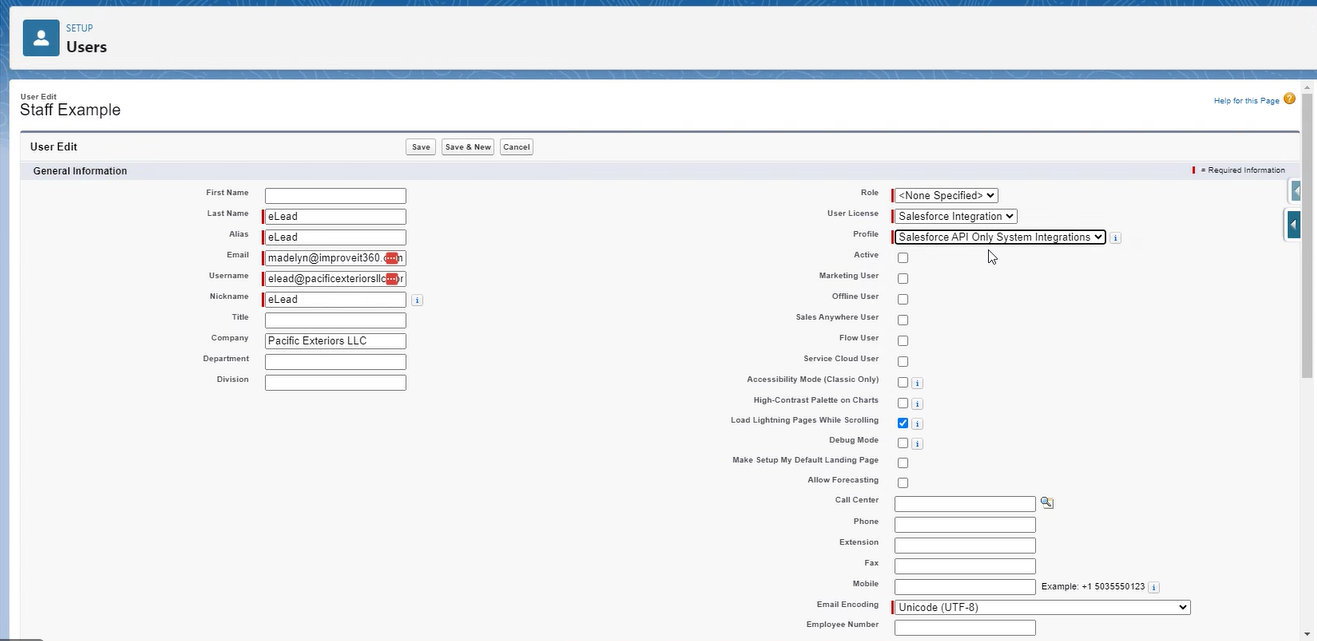Screen dimensions: 1317x641
Task: Change the User License selection
Action: (955, 216)
